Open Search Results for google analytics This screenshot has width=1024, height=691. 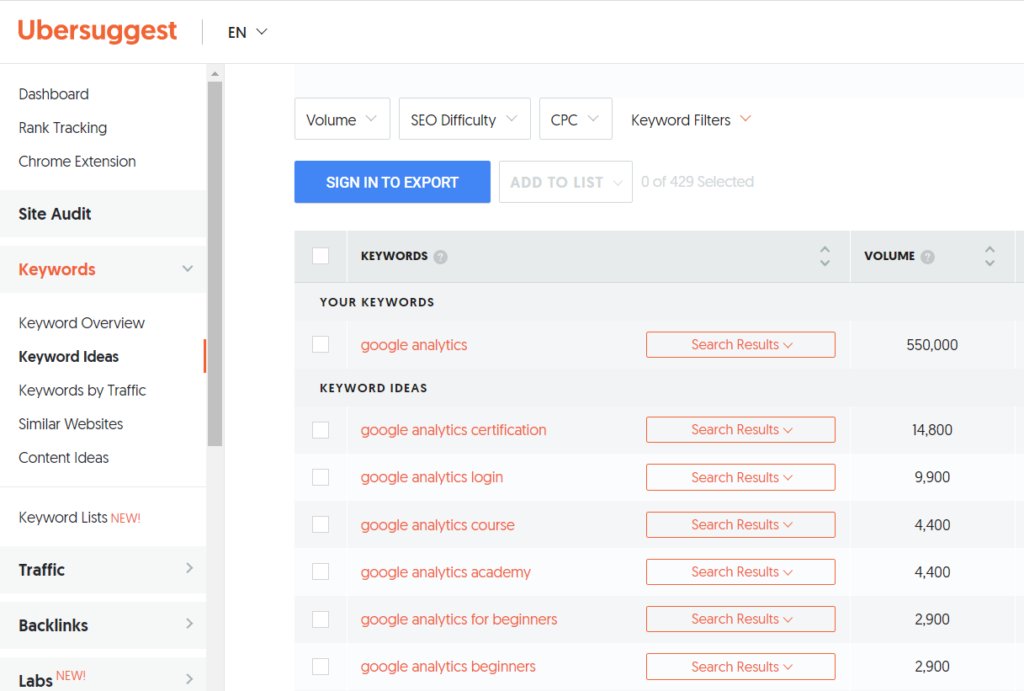click(x=741, y=345)
